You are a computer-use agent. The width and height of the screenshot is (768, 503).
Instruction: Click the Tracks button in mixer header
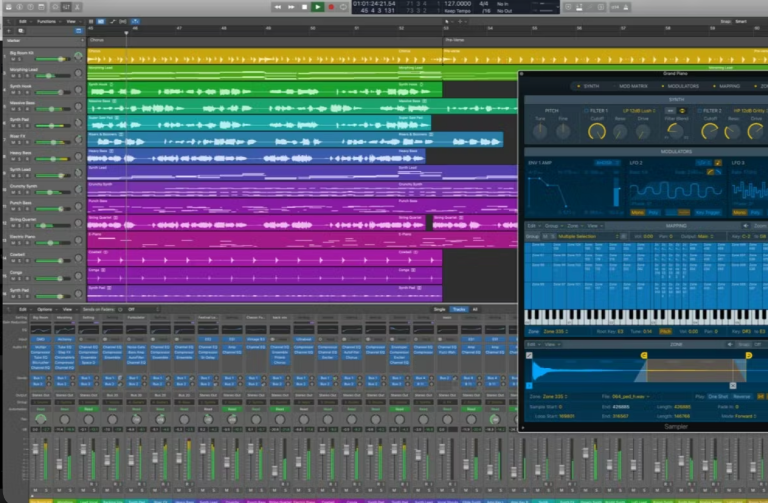coord(458,310)
